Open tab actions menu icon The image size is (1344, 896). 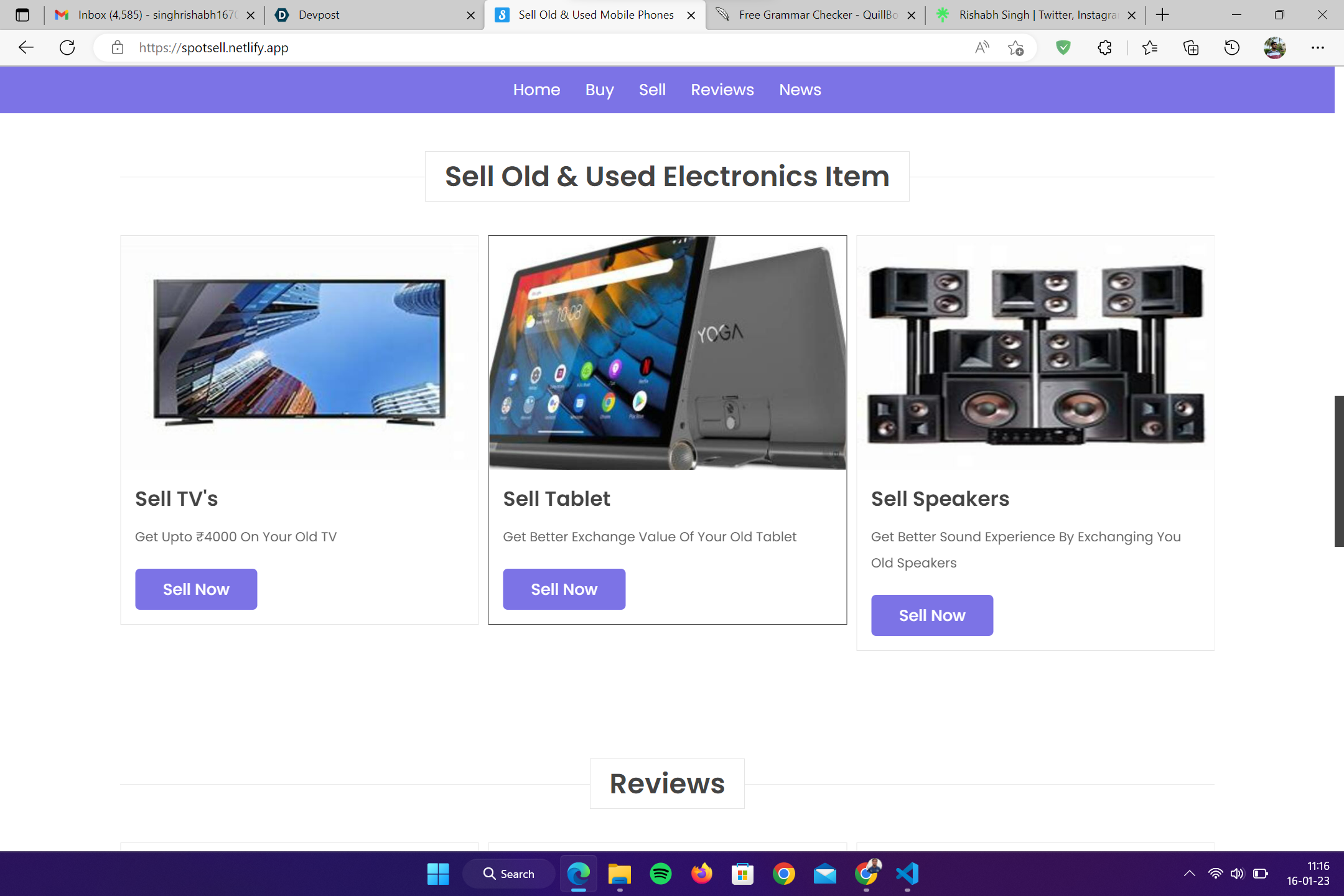22,15
